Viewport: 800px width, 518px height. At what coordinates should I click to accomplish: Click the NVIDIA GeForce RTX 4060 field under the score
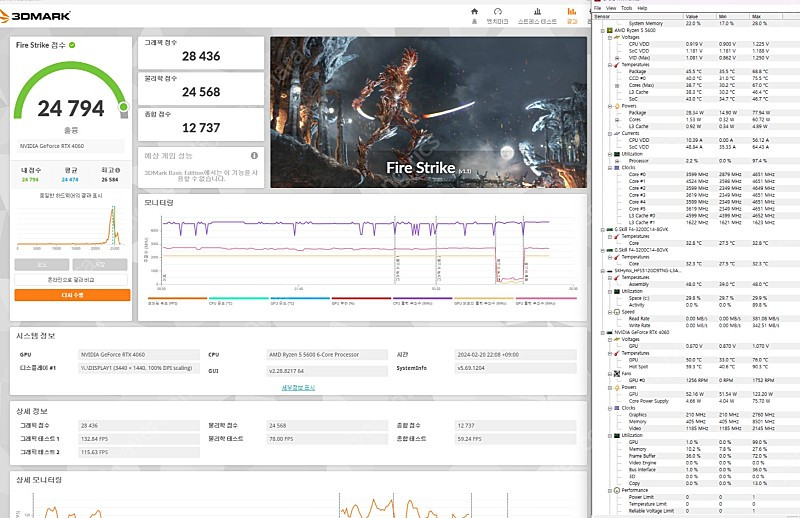(71, 146)
